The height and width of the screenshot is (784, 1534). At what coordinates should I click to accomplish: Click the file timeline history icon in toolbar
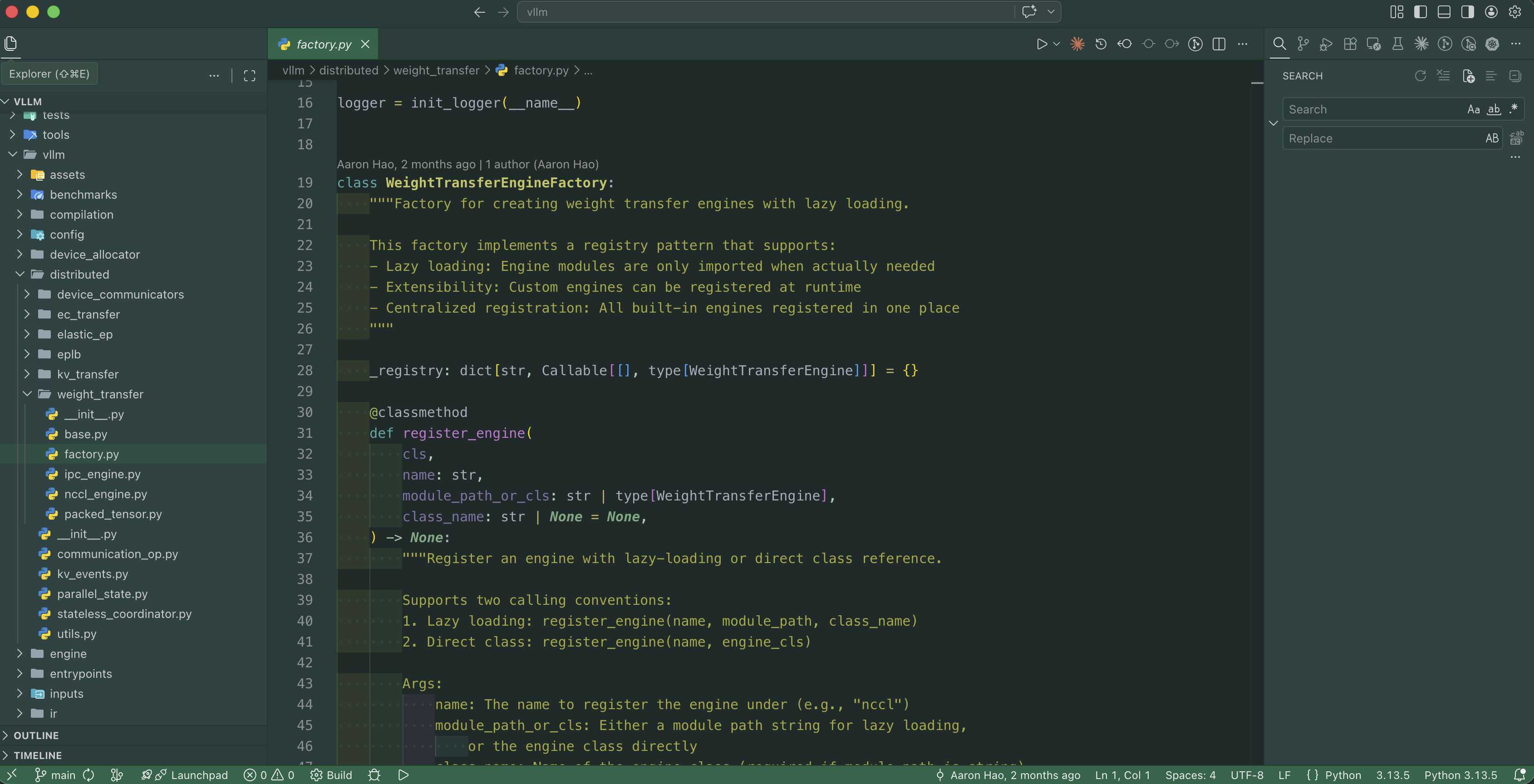(x=1101, y=44)
